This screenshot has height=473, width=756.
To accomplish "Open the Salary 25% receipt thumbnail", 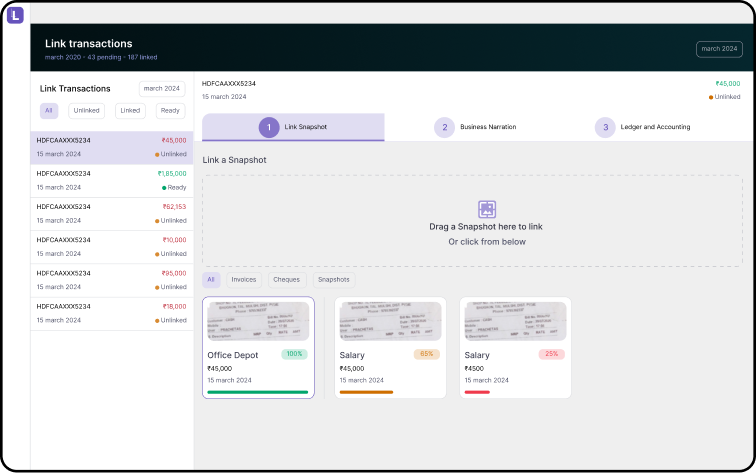I will pyautogui.click(x=515, y=322).
